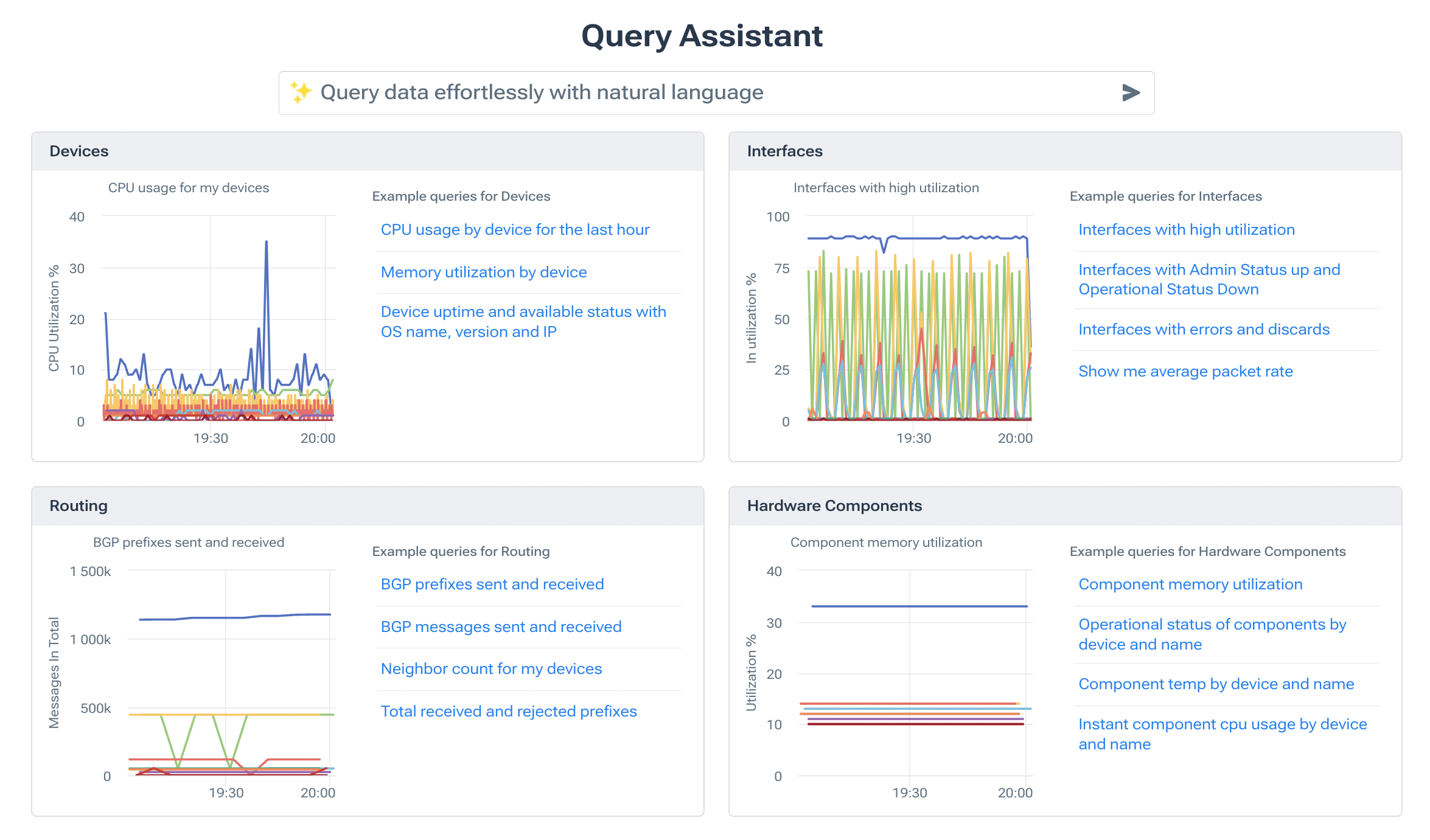Open 'Component memory utilization' link

(x=1190, y=585)
